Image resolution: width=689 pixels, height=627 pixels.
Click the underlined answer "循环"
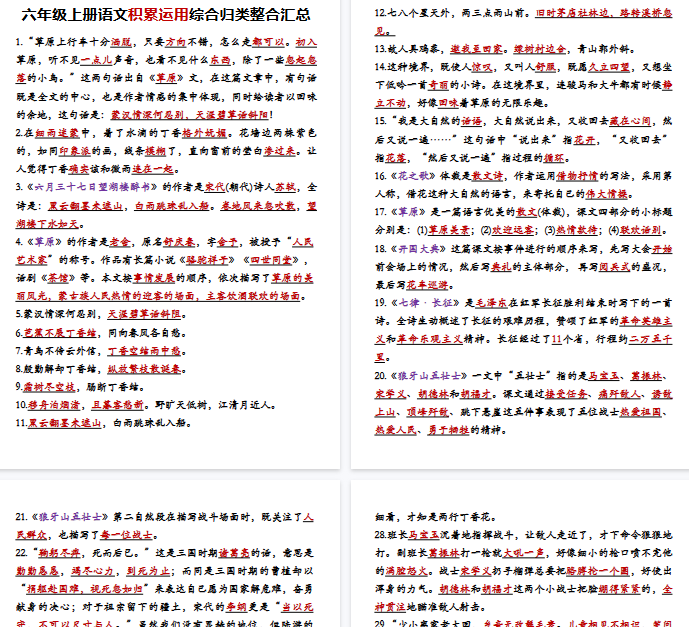pos(554,158)
